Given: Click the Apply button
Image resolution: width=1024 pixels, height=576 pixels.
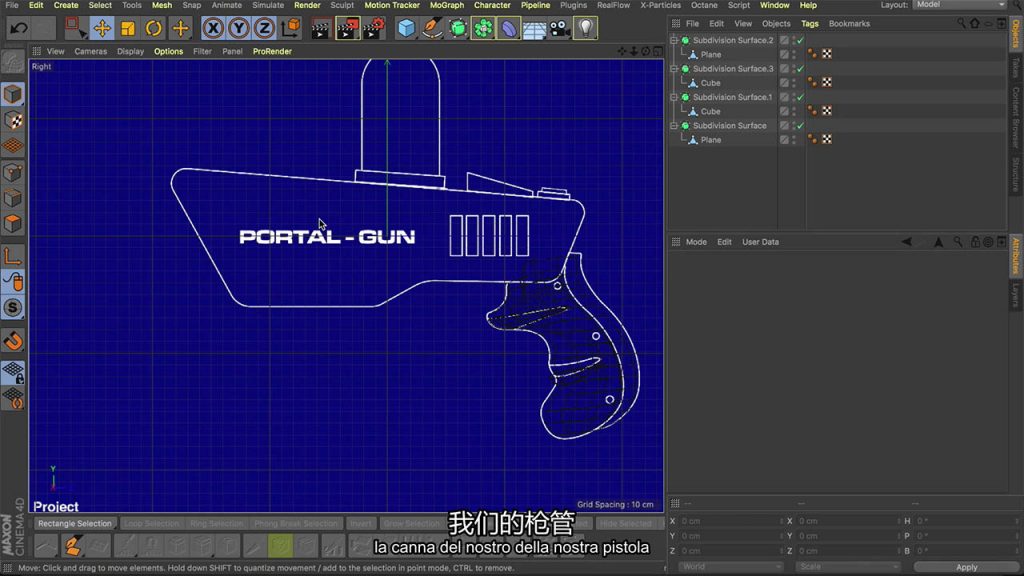Looking at the screenshot, I should (967, 567).
